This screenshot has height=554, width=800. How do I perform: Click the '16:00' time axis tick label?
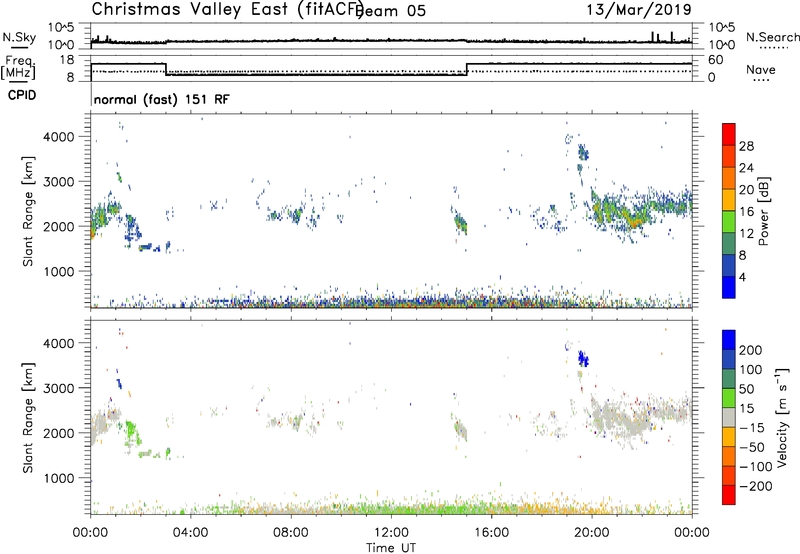491,533
